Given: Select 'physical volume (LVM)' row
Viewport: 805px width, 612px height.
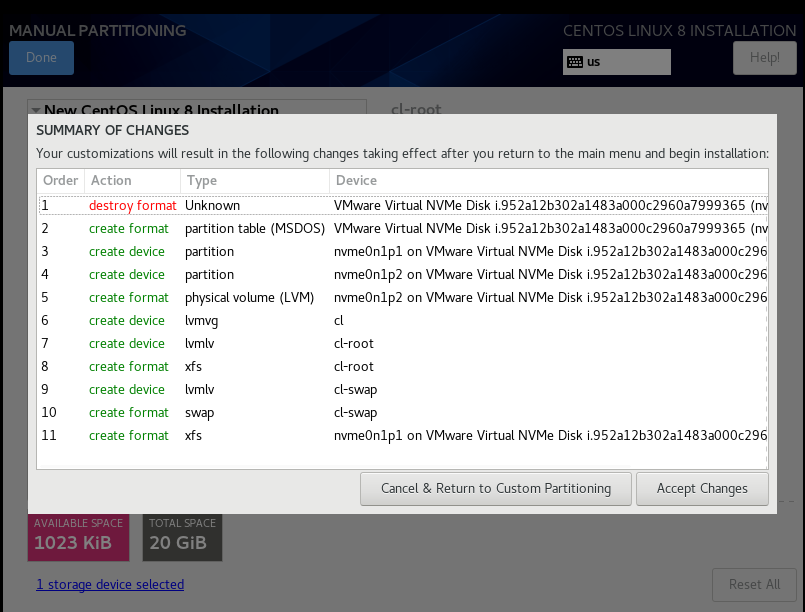Looking at the screenshot, I should coord(402,298).
